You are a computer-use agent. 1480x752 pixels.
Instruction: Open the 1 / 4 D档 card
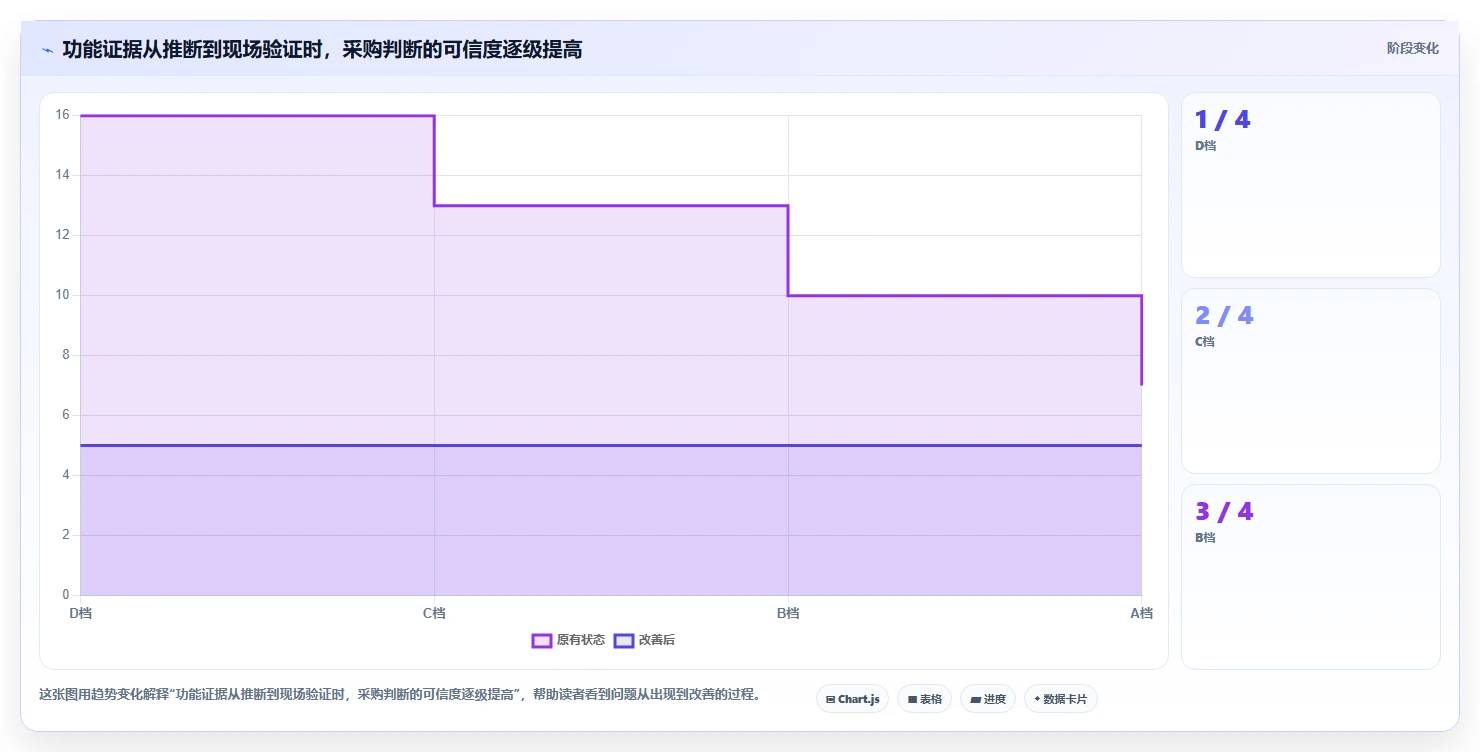1310,185
